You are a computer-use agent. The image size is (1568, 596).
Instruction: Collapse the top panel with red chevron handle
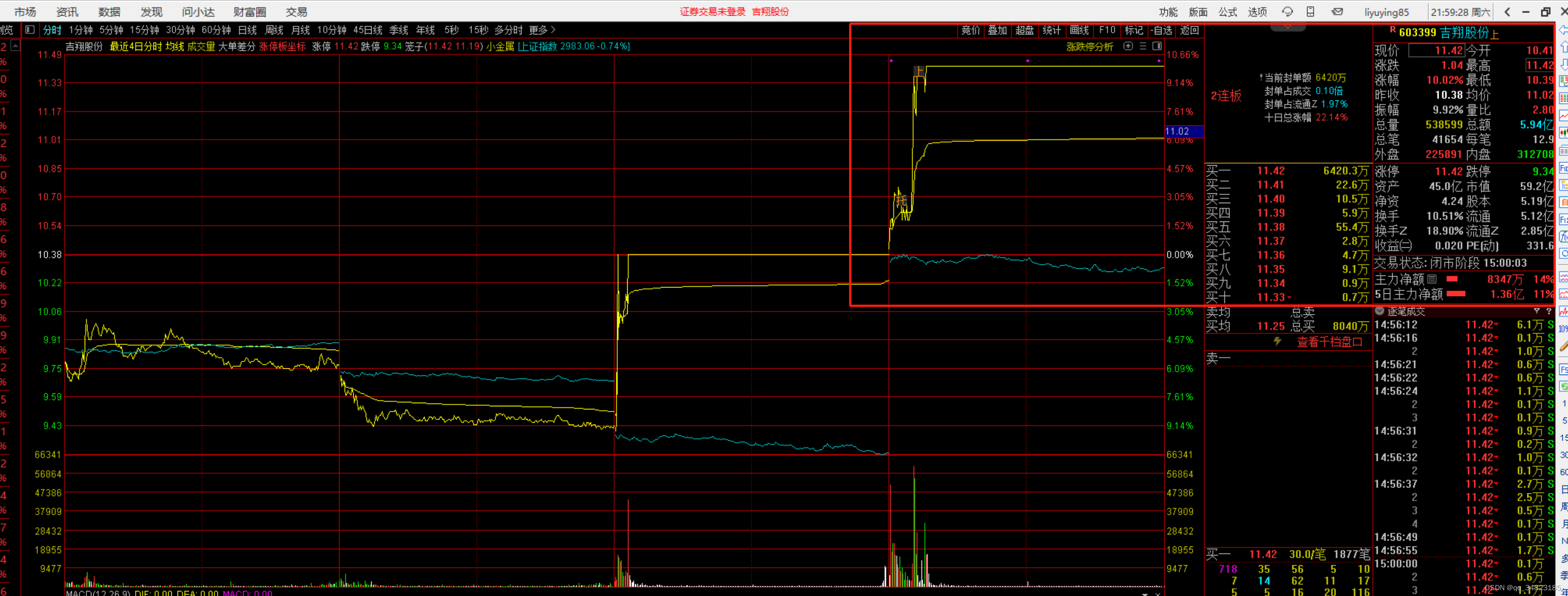click(1287, 27)
